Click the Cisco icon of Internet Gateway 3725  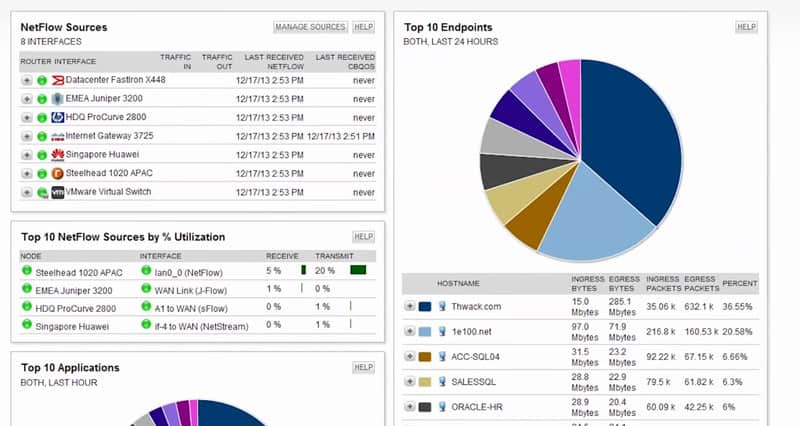58,137
